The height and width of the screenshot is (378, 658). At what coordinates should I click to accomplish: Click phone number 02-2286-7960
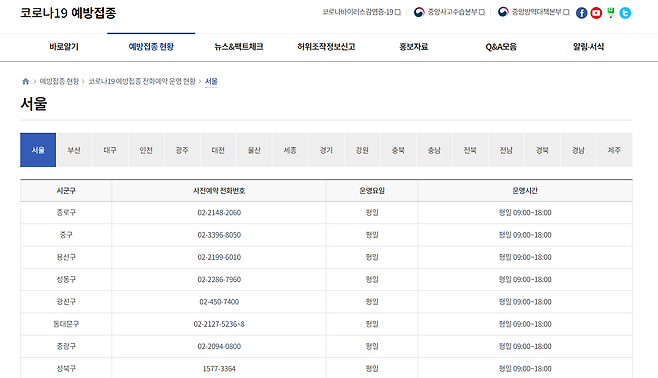click(219, 279)
